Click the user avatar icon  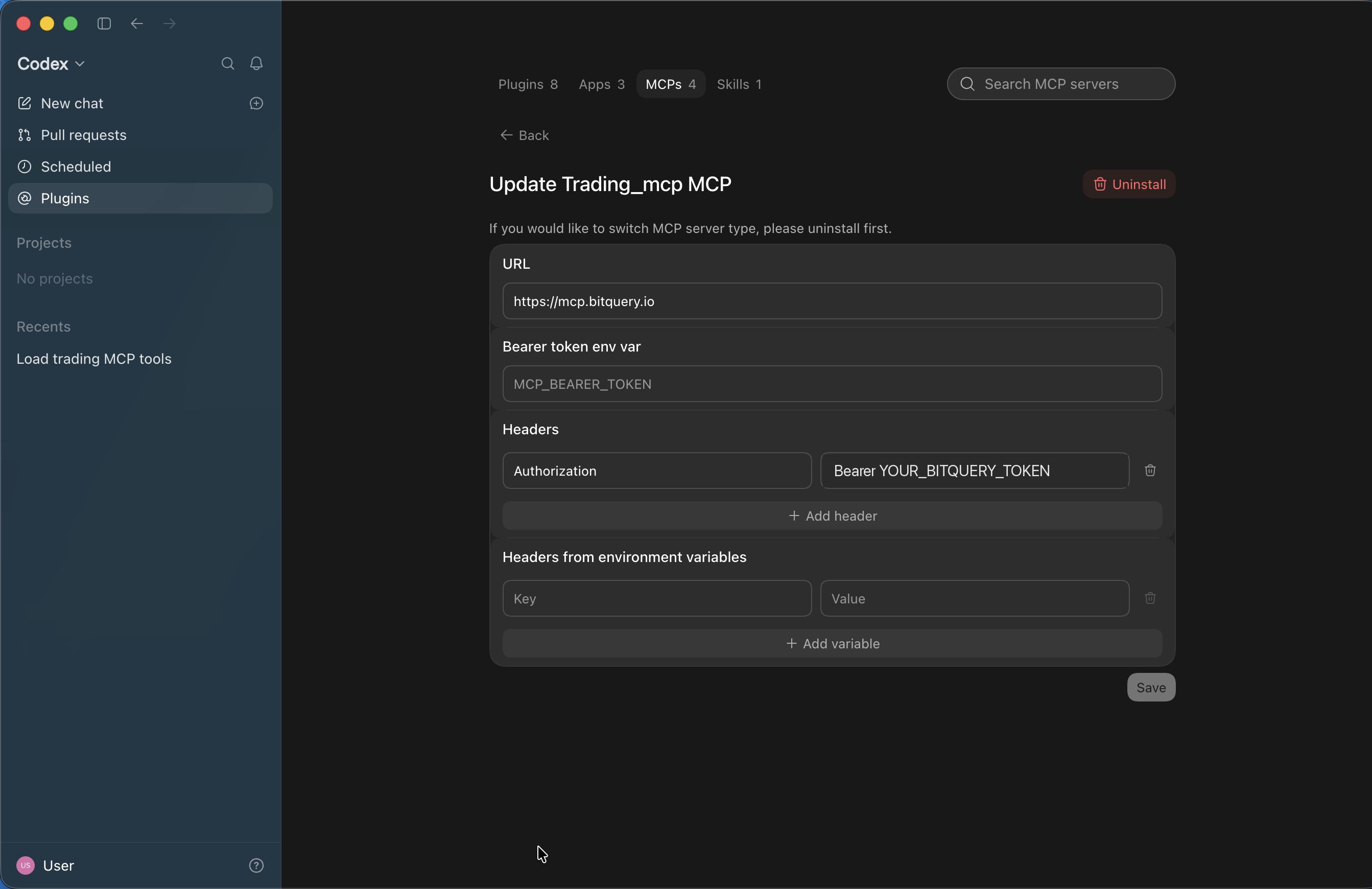click(x=26, y=865)
